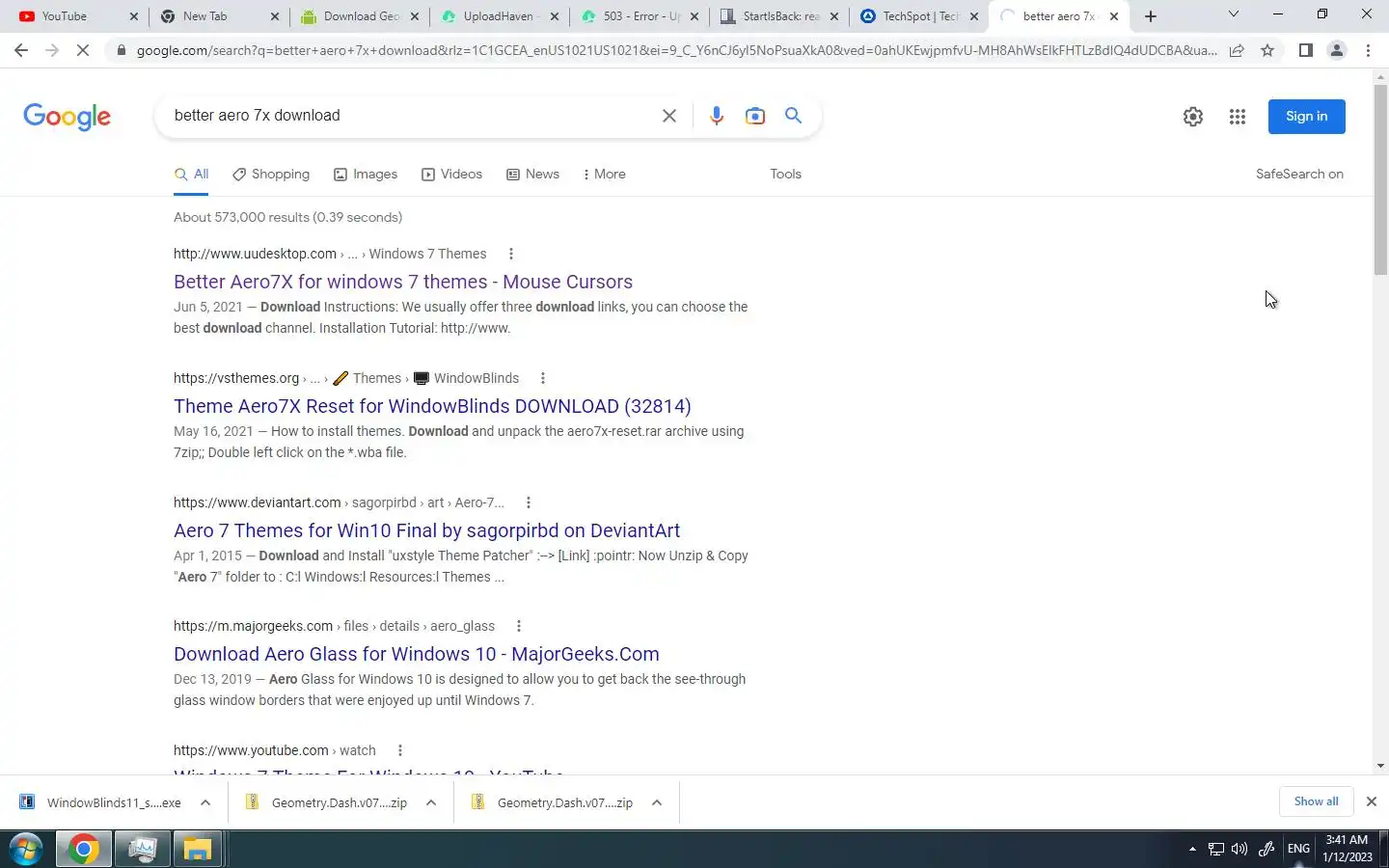The image size is (1389, 868).
Task: Click the Google logo
Action: (67, 117)
